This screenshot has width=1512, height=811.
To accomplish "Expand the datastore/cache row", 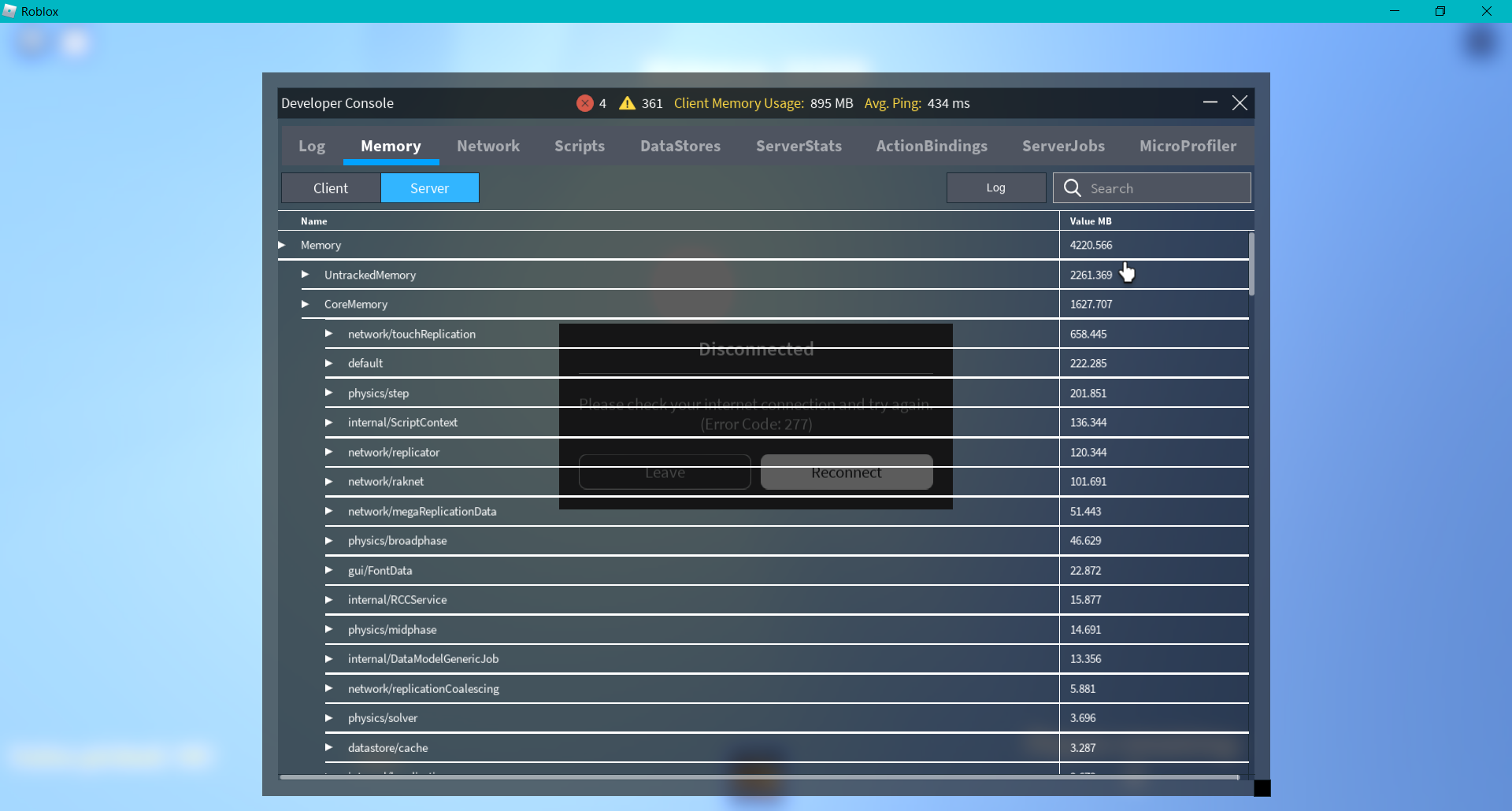I will [328, 747].
